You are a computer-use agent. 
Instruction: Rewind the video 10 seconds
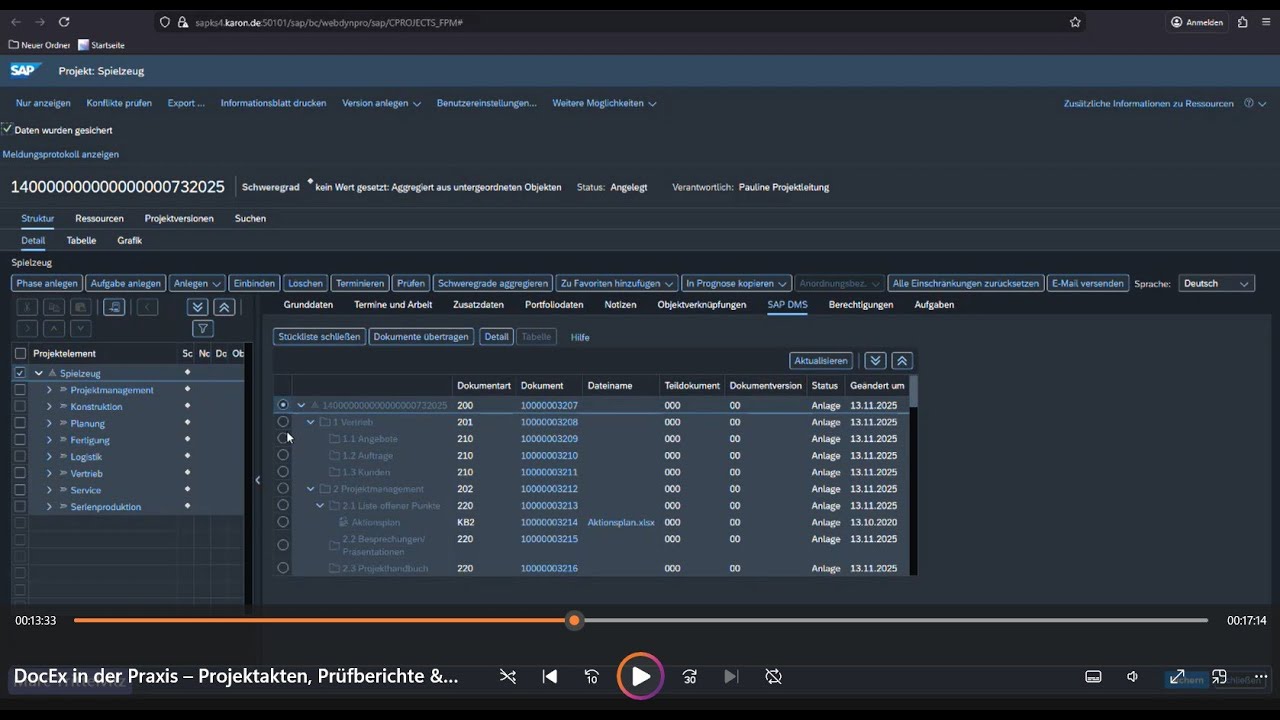coord(592,677)
